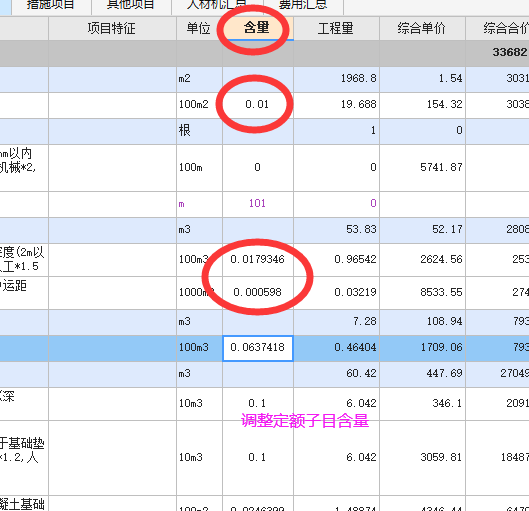Screen dimensions: 529x511
Task: Open the 人材机汇总 tab
Action: [218, 7]
